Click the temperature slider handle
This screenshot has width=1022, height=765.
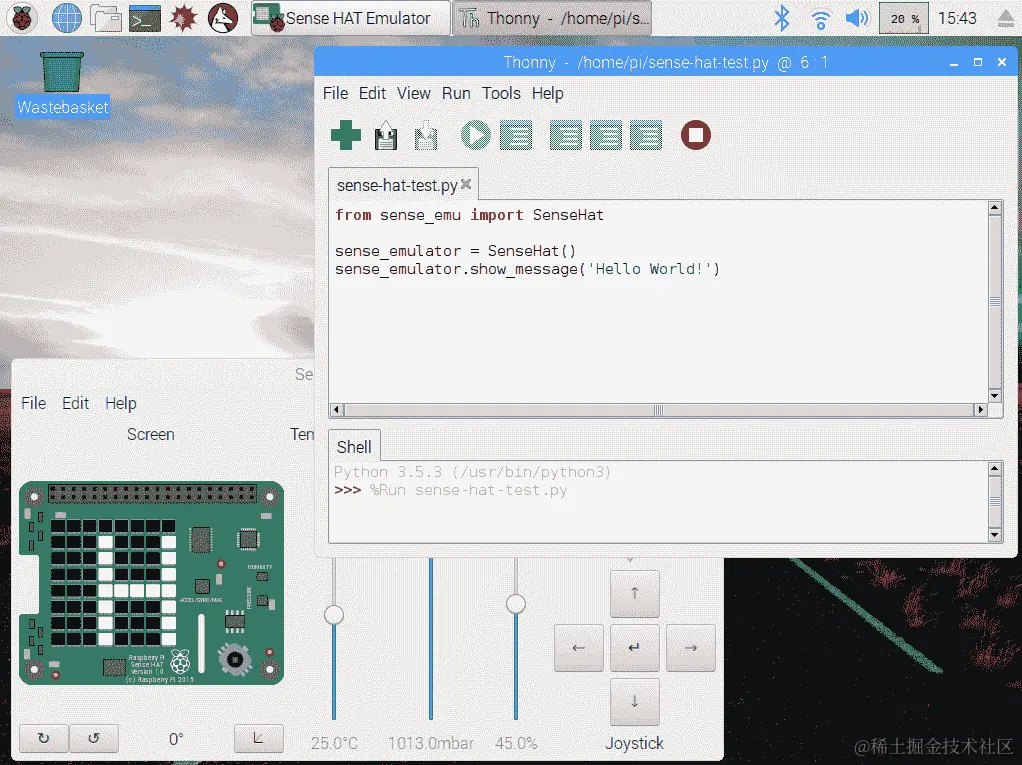point(334,614)
